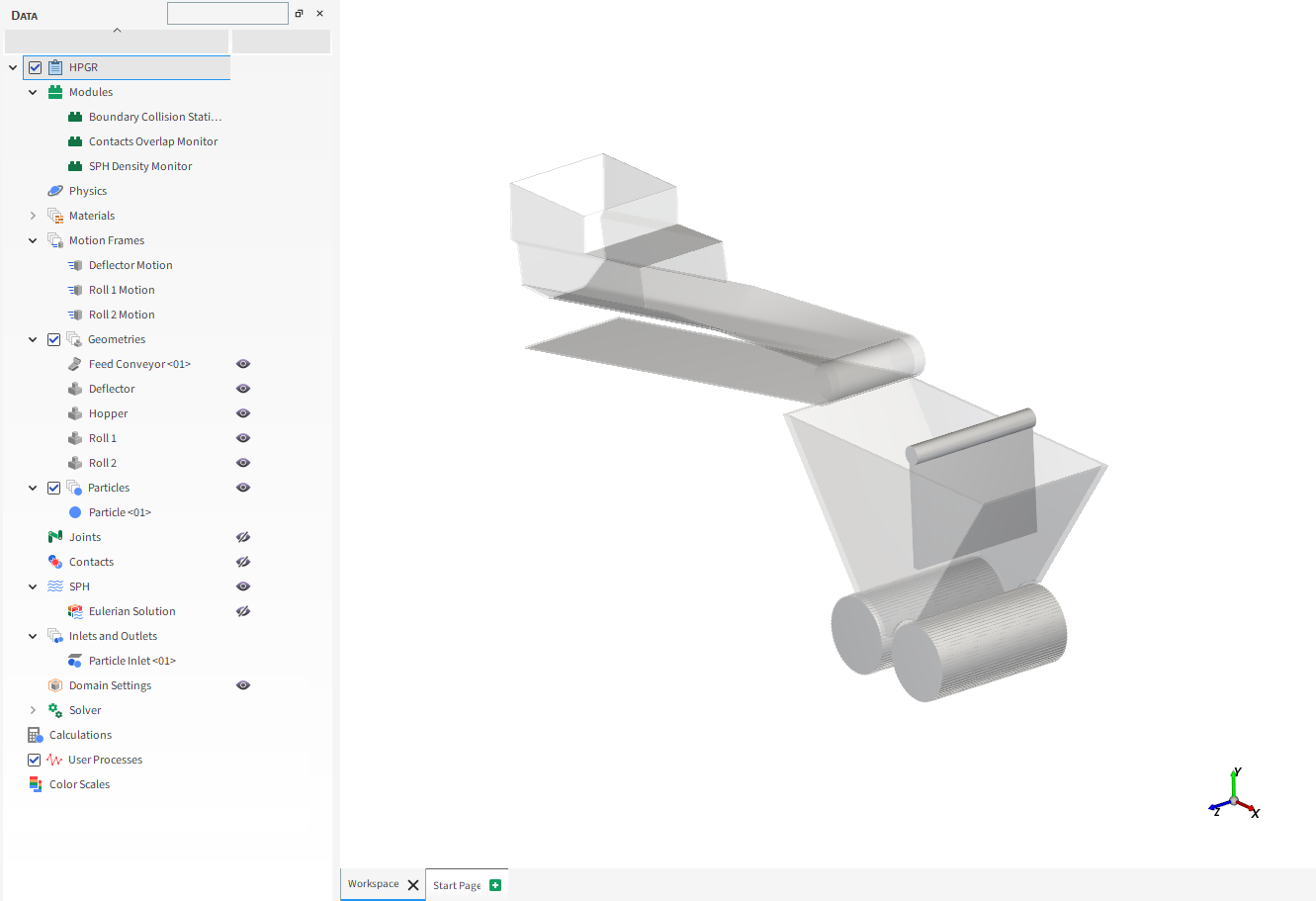The height and width of the screenshot is (901, 1316).
Task: Click the SPH waves icon
Action: click(55, 586)
